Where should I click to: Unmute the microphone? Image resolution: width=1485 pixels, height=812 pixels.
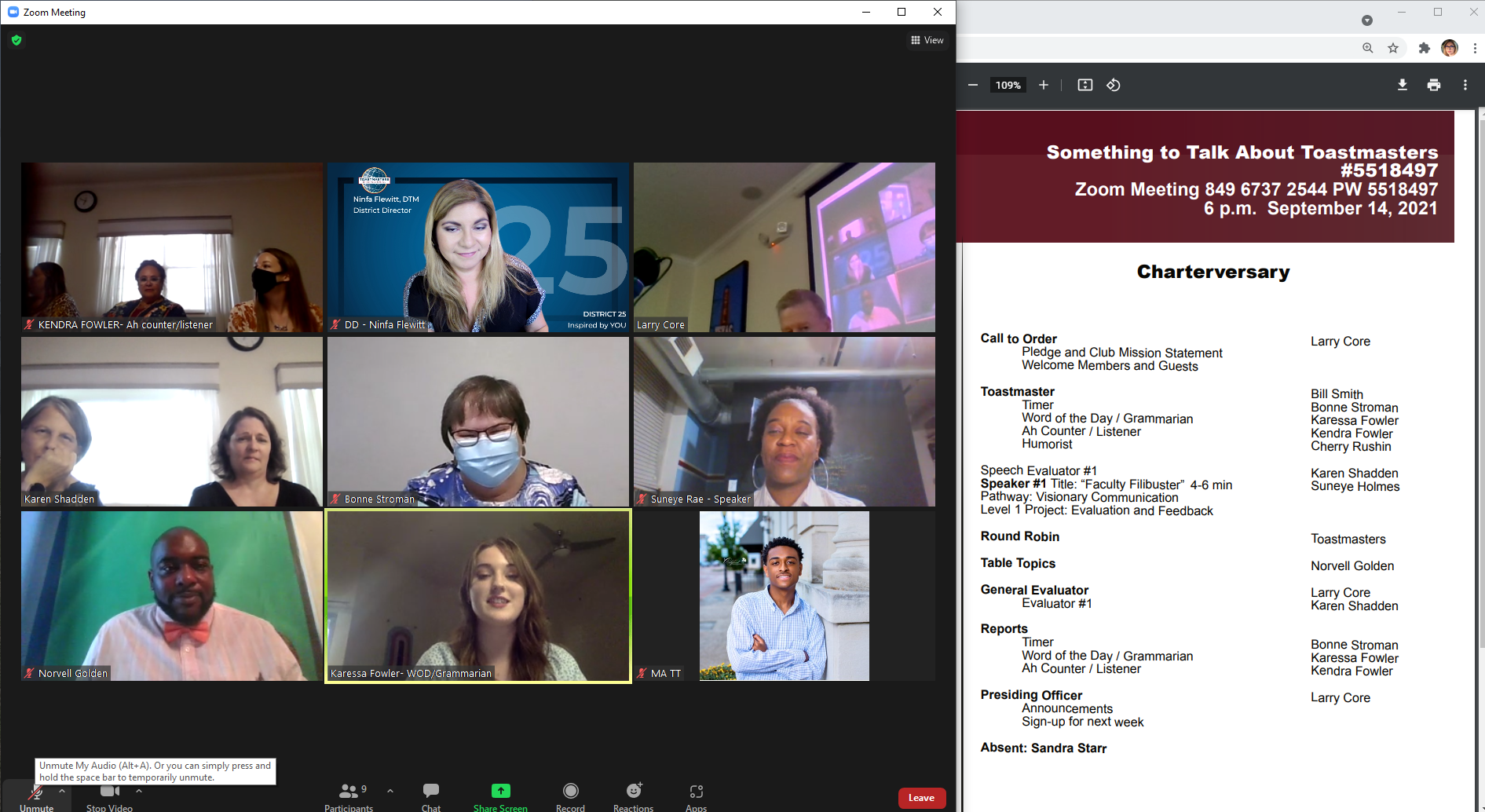[x=36, y=796]
